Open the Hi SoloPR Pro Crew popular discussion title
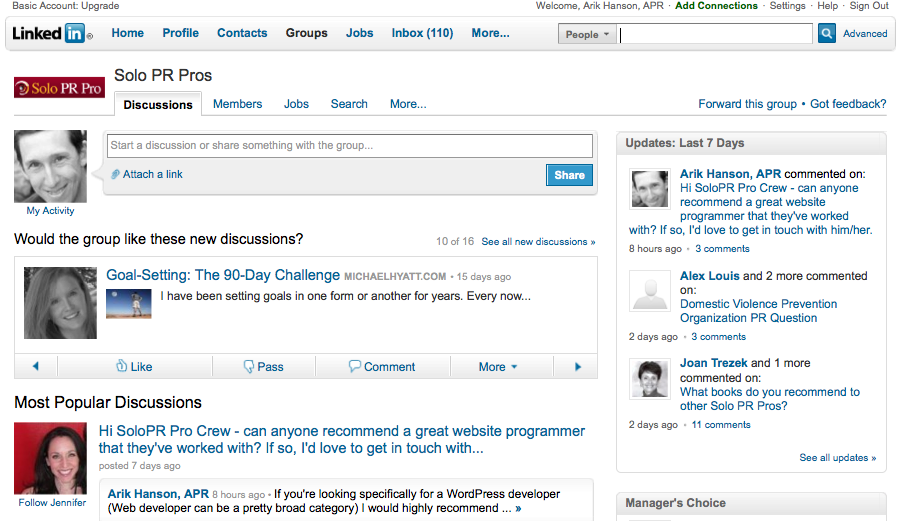Screen dimensions: 897x521 (342, 439)
